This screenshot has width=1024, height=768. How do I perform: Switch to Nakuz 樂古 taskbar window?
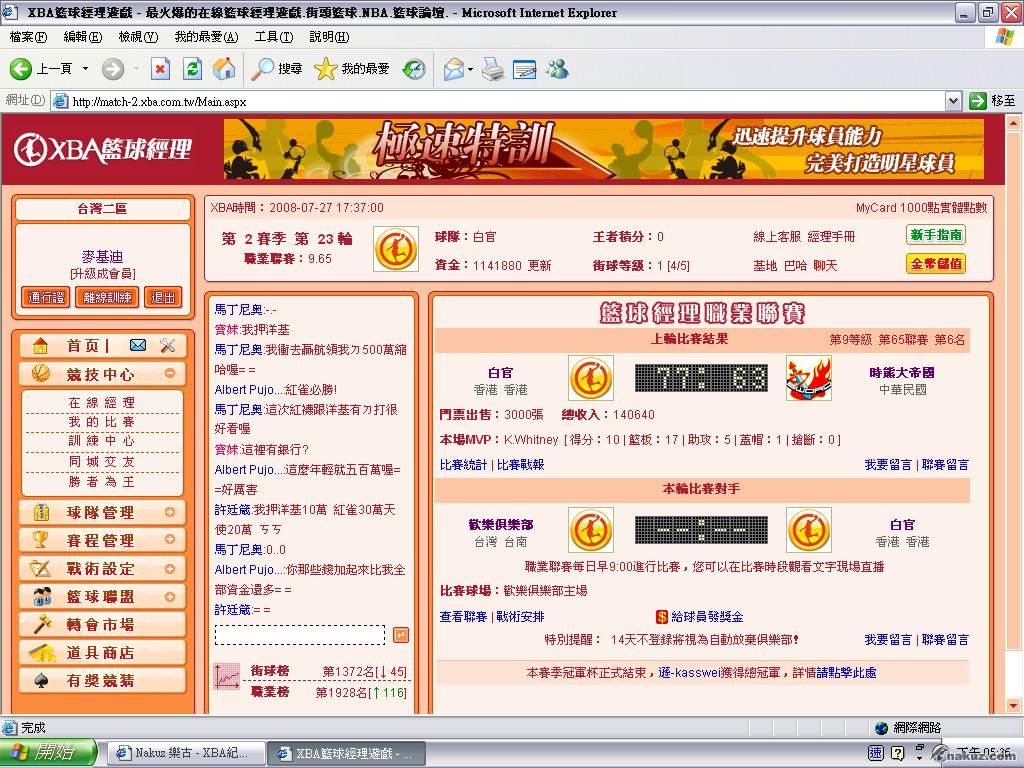pos(186,753)
